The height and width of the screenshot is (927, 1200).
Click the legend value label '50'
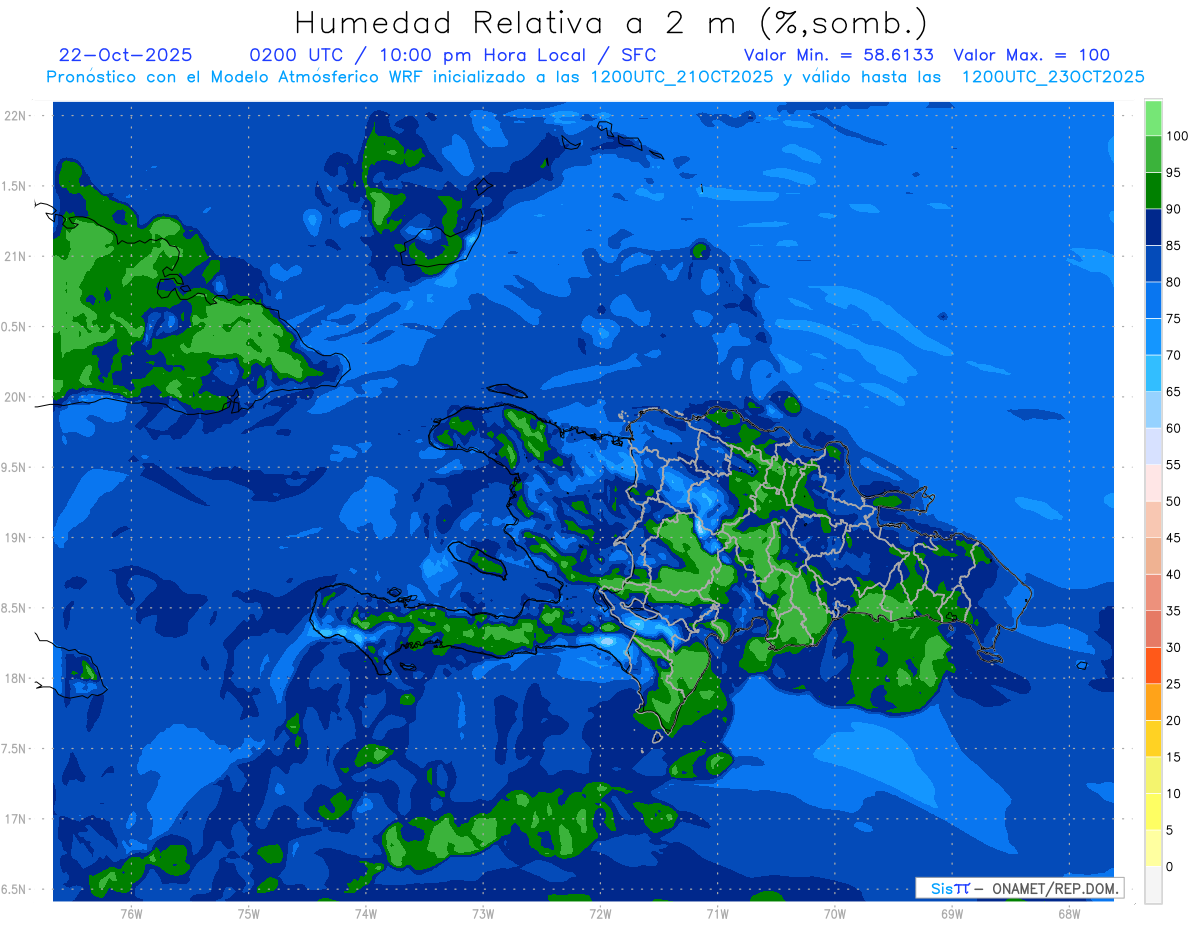(1173, 501)
